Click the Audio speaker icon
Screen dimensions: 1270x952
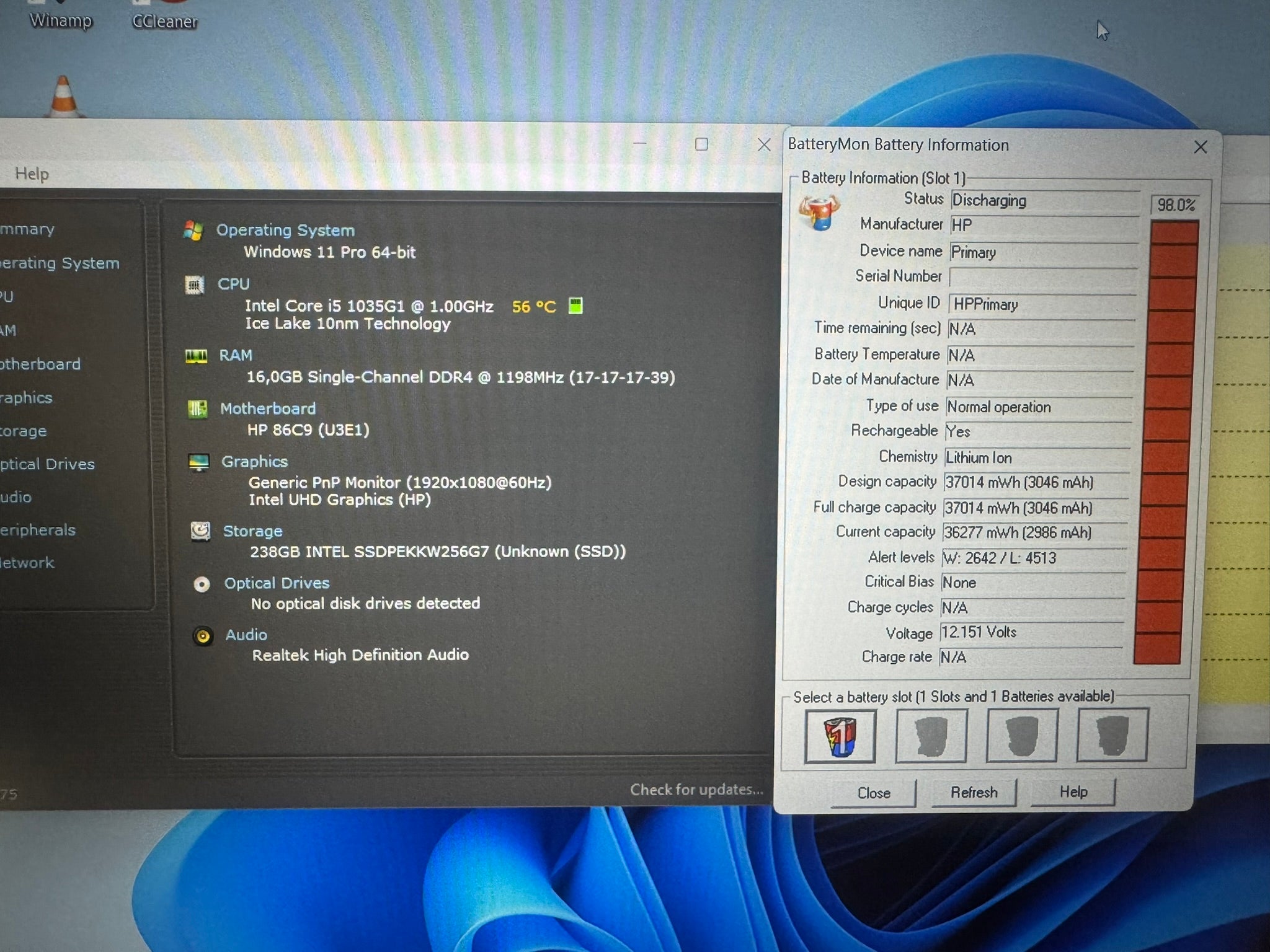point(203,636)
